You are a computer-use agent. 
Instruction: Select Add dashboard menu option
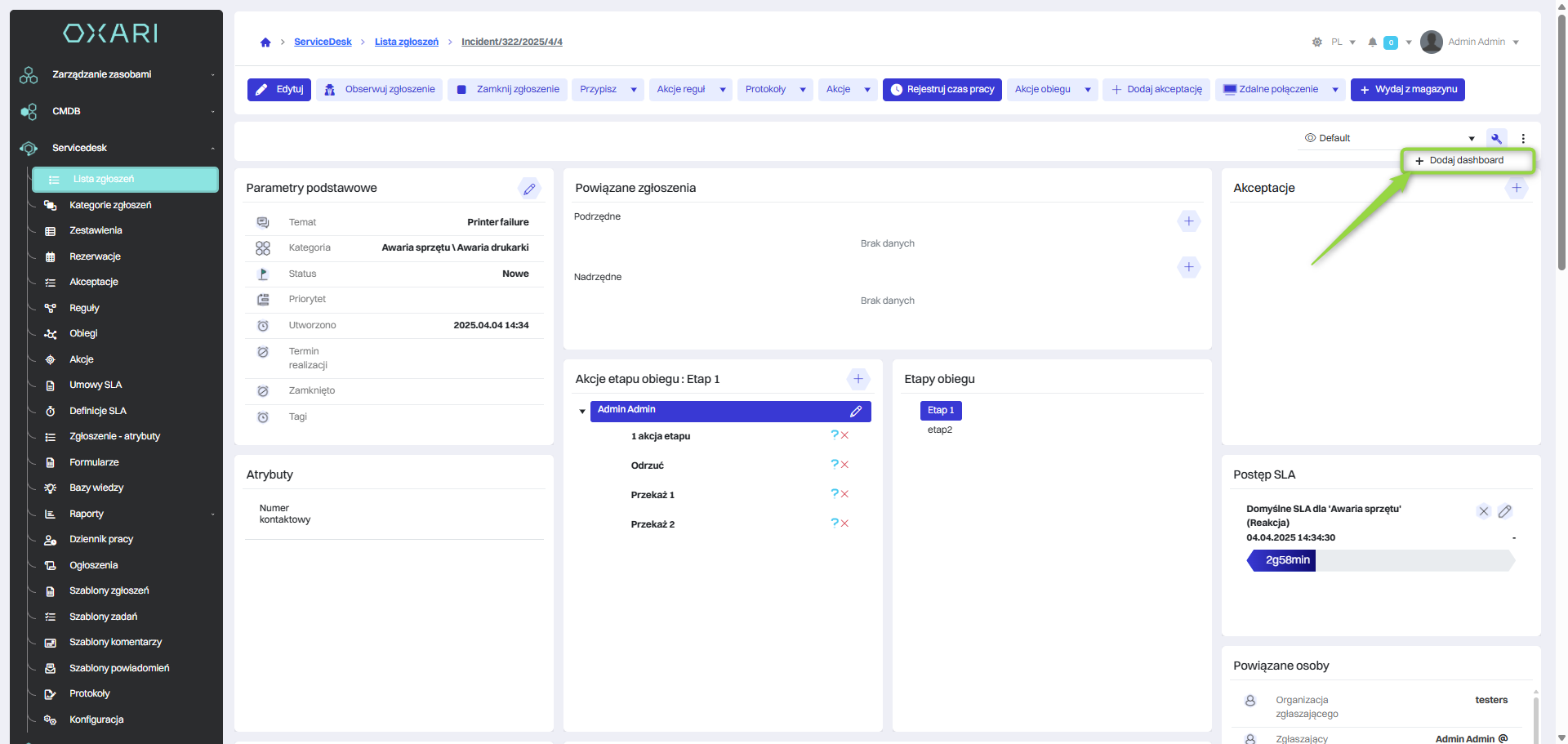(x=1466, y=161)
